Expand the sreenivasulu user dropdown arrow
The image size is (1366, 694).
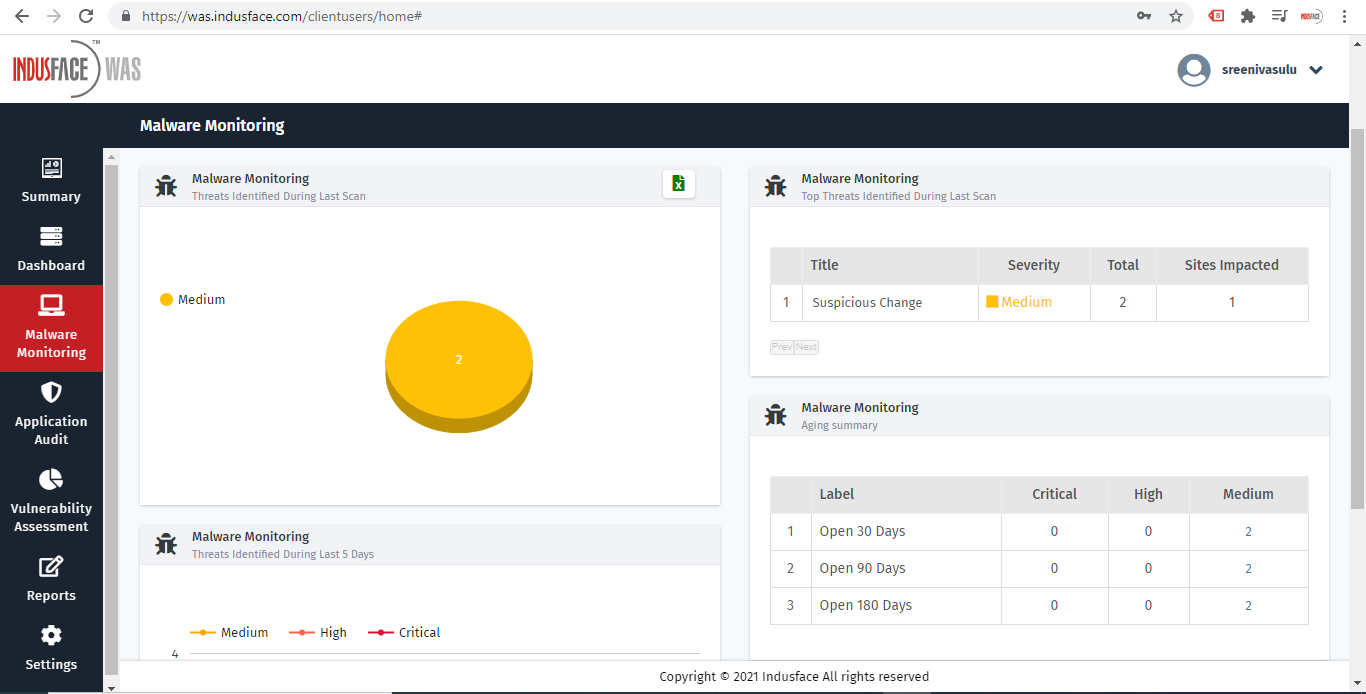[1316, 70]
